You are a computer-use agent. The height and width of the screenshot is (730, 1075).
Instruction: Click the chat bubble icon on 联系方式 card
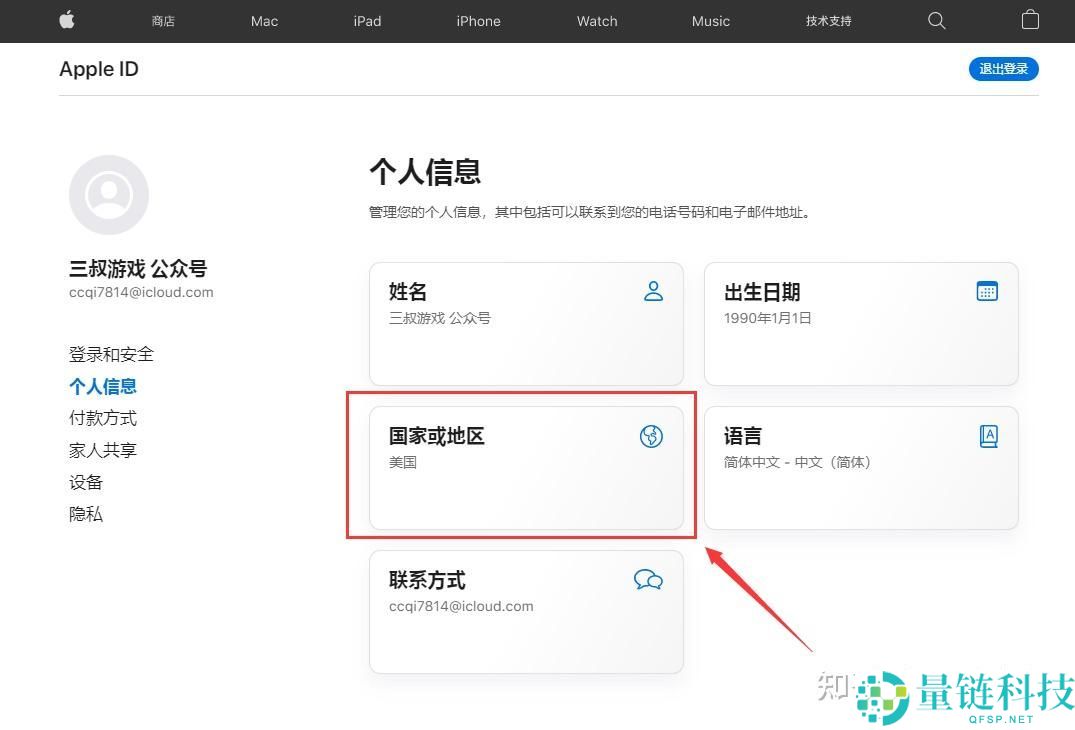tap(648, 579)
